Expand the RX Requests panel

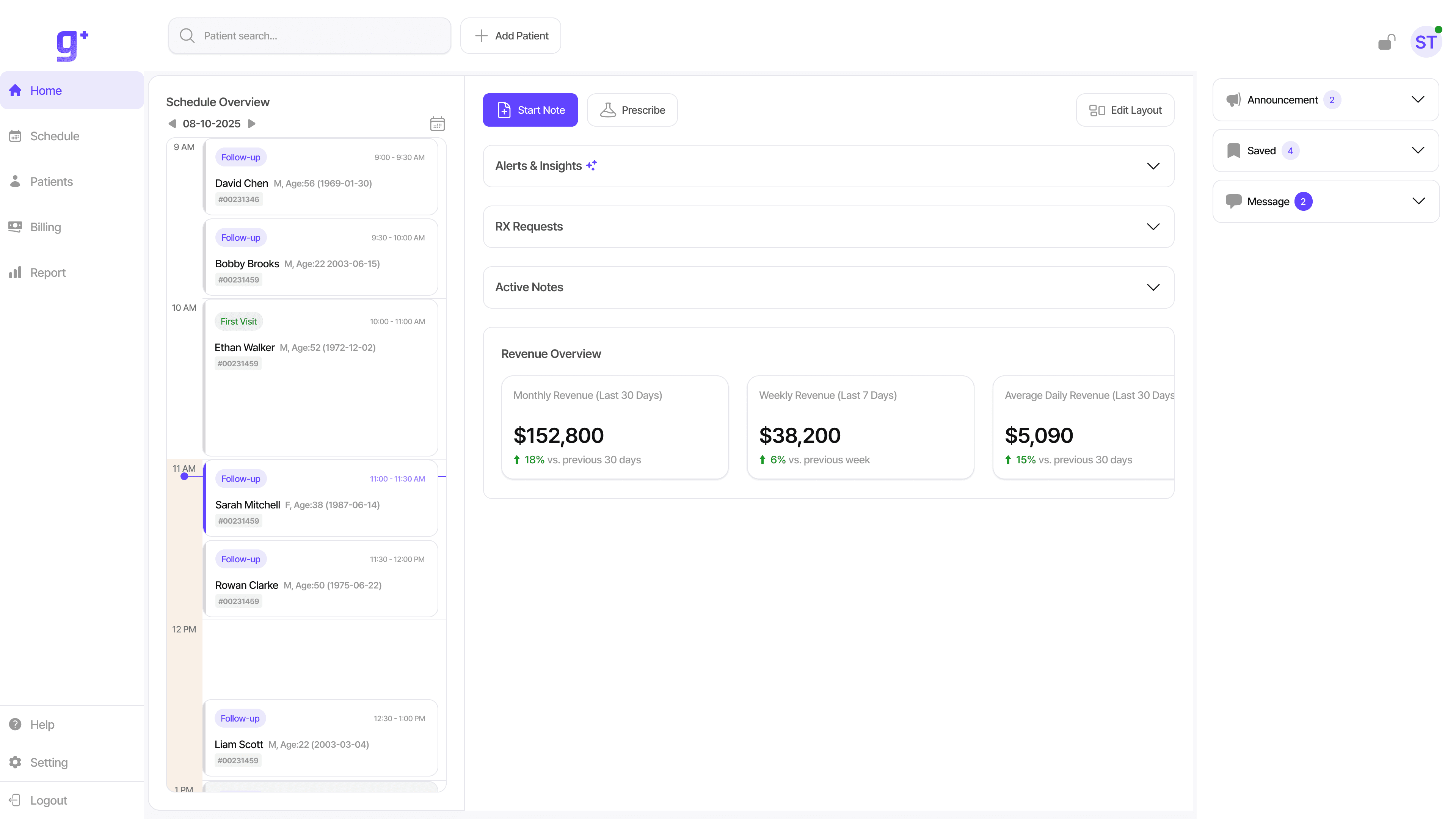click(x=1153, y=227)
